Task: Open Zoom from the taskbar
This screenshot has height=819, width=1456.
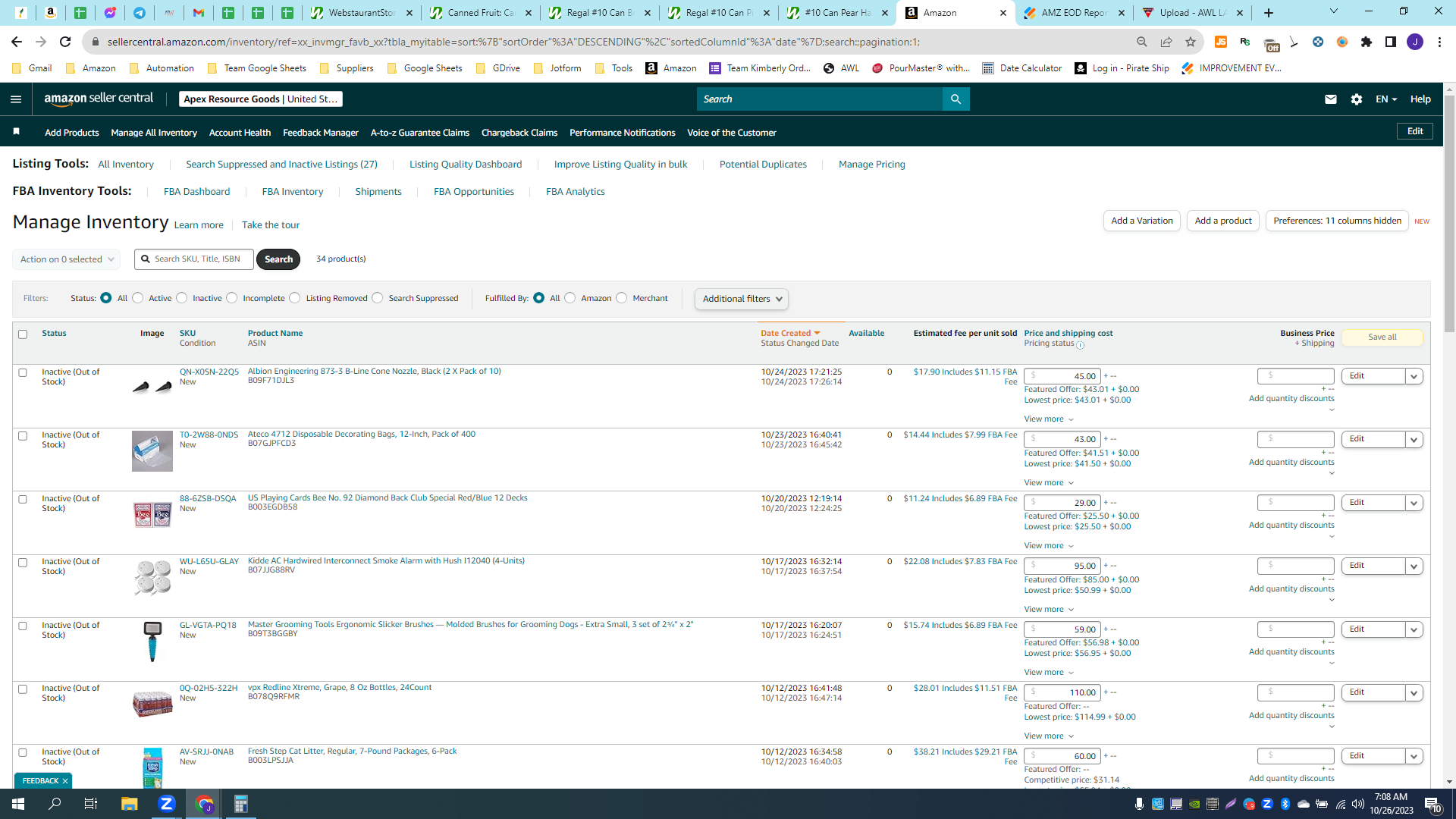Action: pyautogui.click(x=167, y=804)
